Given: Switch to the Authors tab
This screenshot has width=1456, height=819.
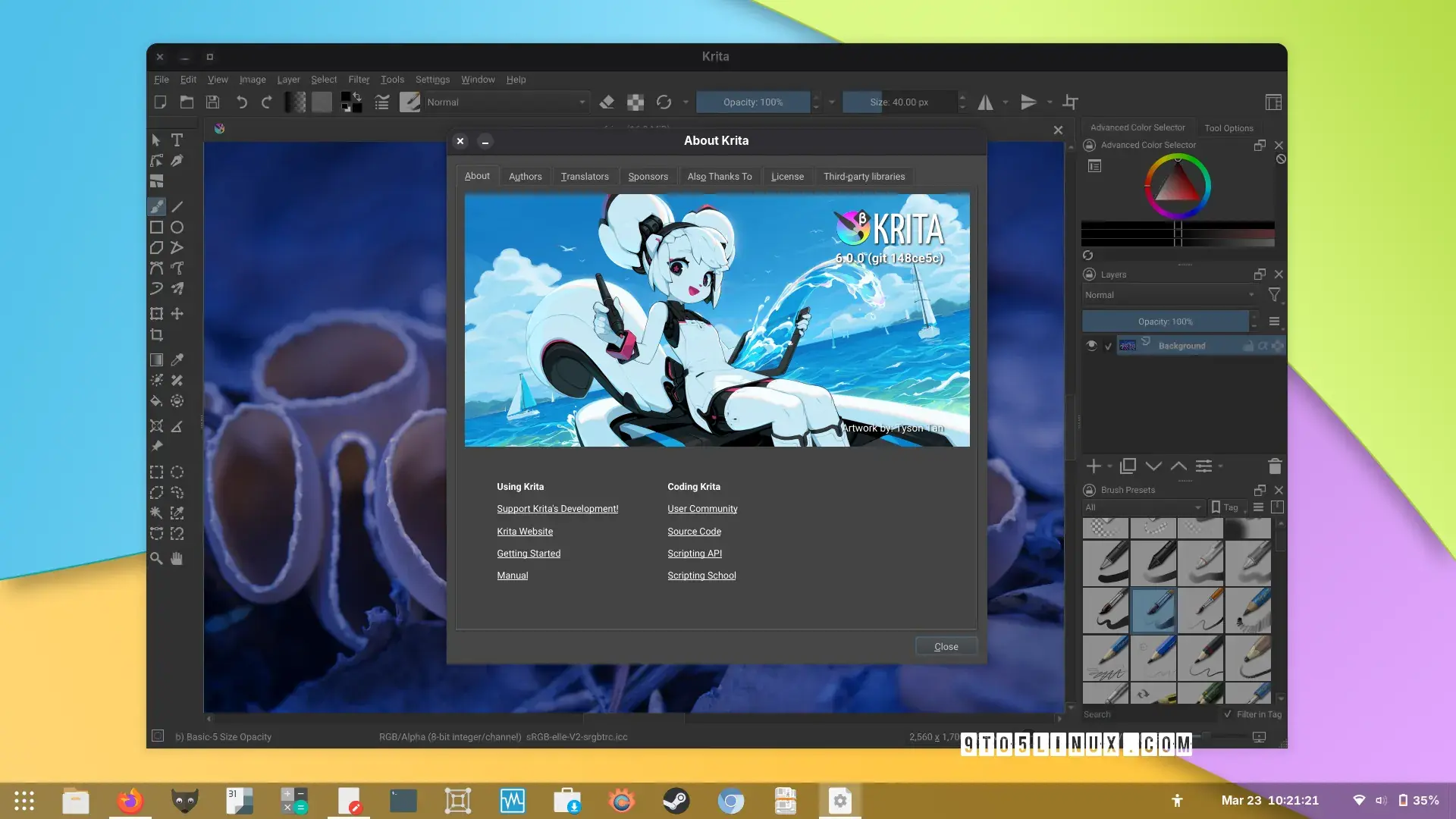Looking at the screenshot, I should (525, 177).
